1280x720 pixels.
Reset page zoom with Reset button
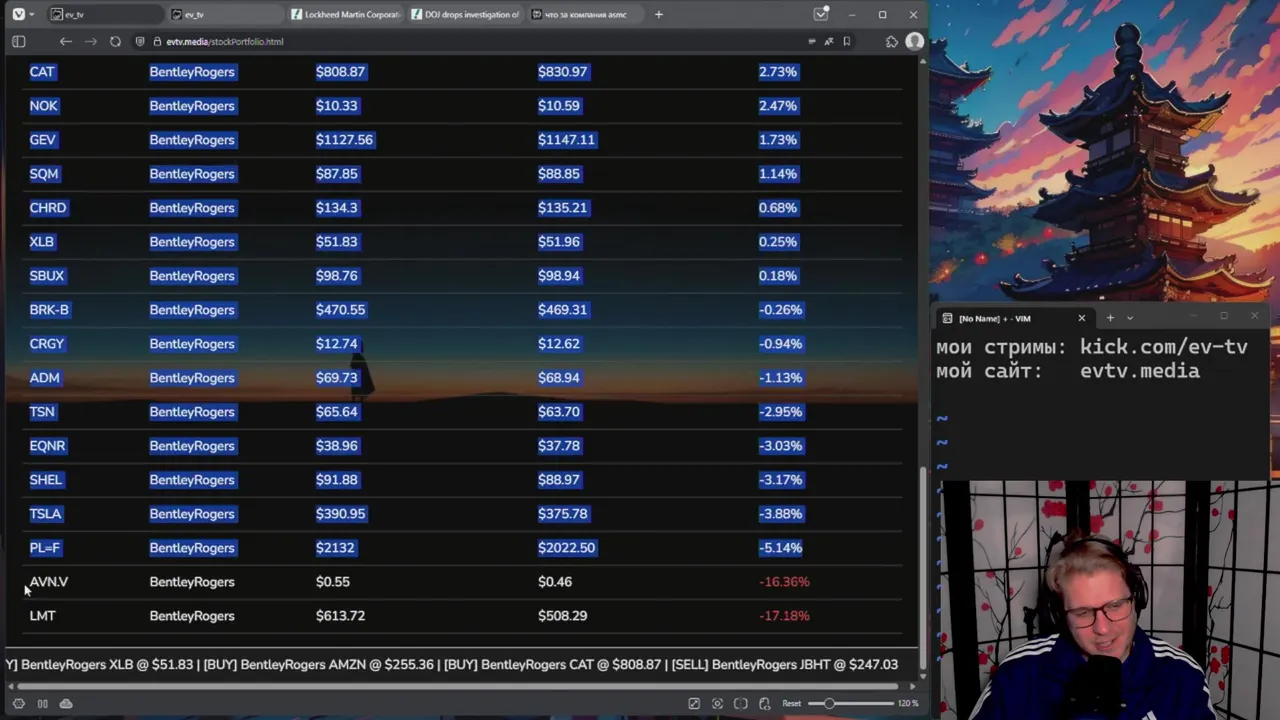tap(791, 703)
